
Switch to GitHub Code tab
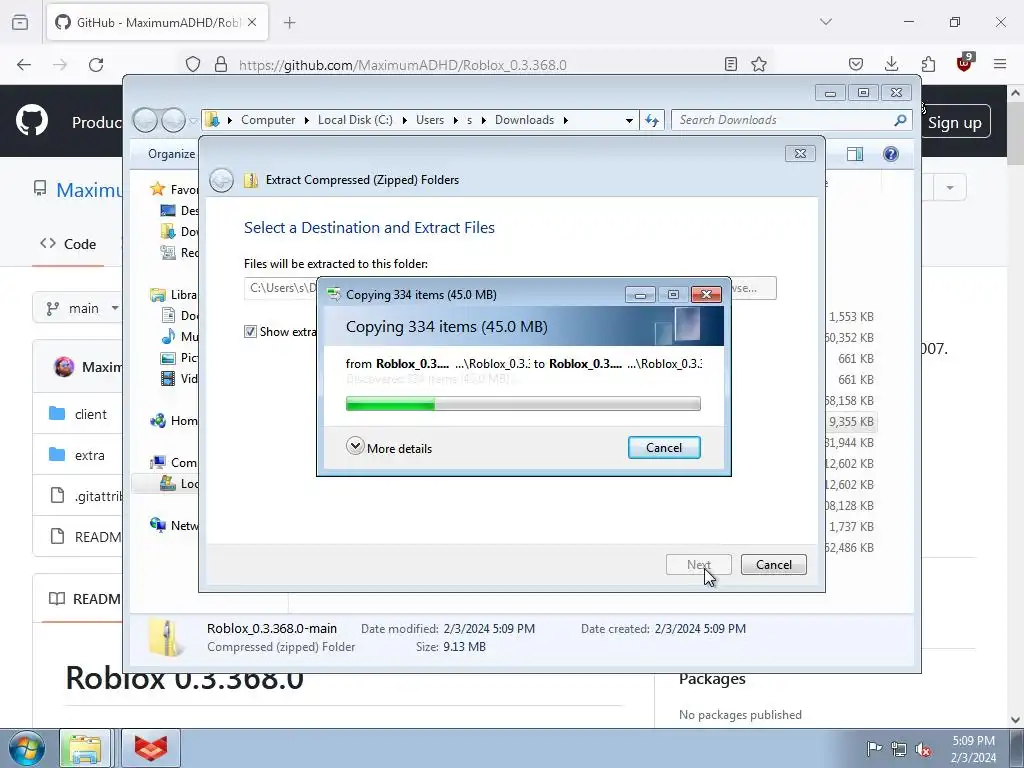coord(68,244)
